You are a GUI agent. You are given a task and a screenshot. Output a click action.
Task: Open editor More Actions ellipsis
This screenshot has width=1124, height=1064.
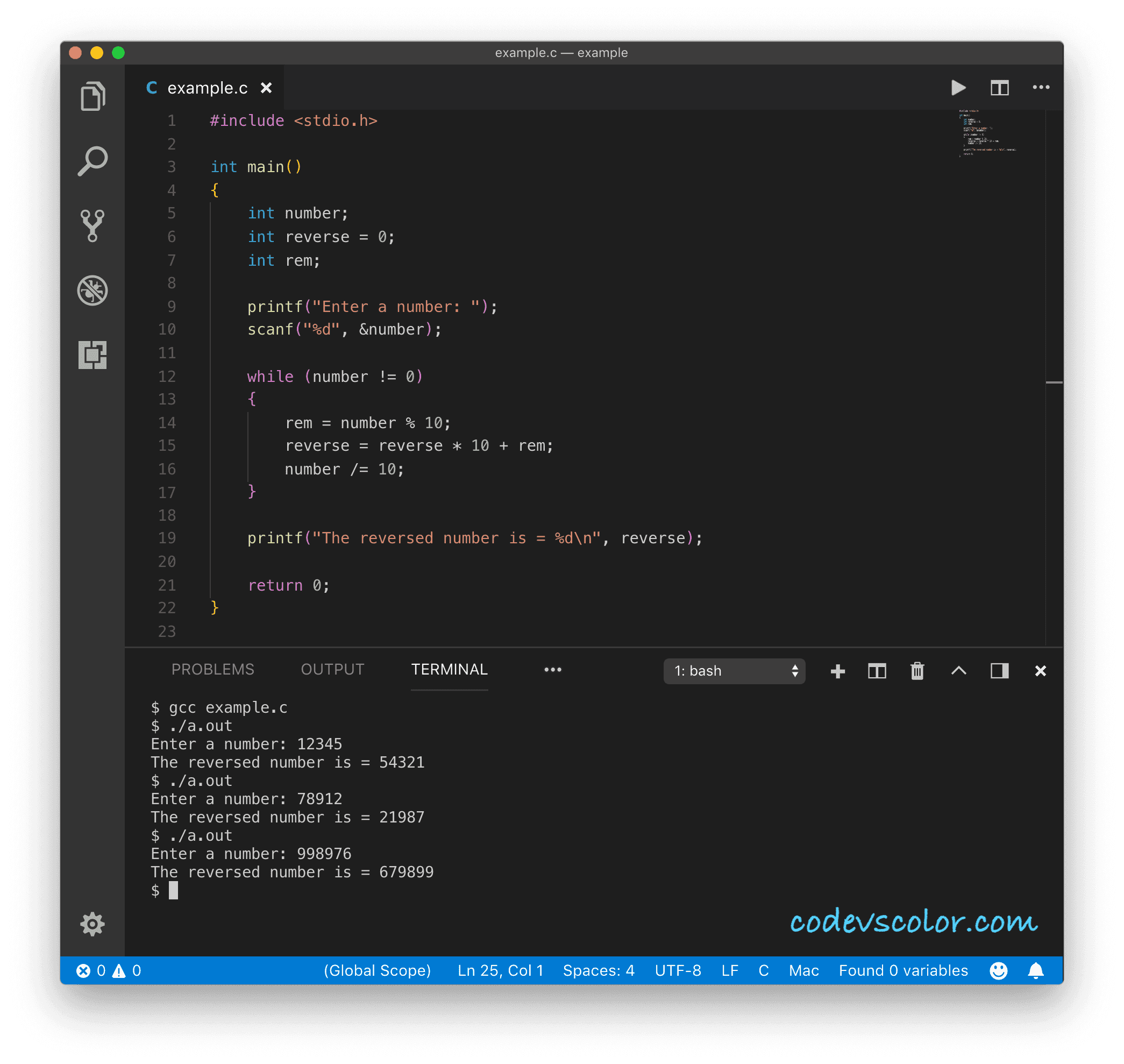click(1041, 88)
